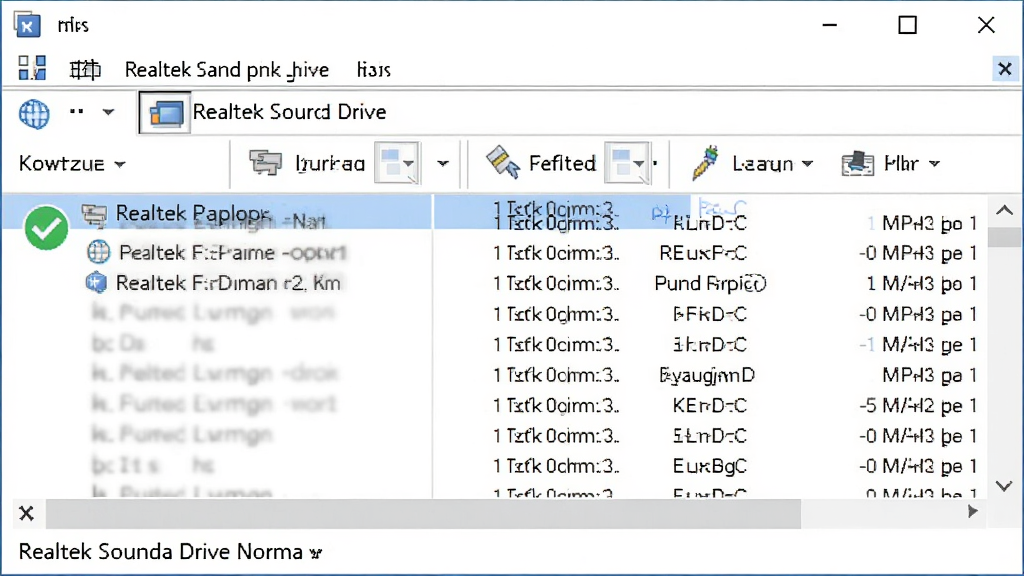Viewport: 1024px width, 576px height.
Task: Open the view selector next to Feflted
Action: (628, 163)
